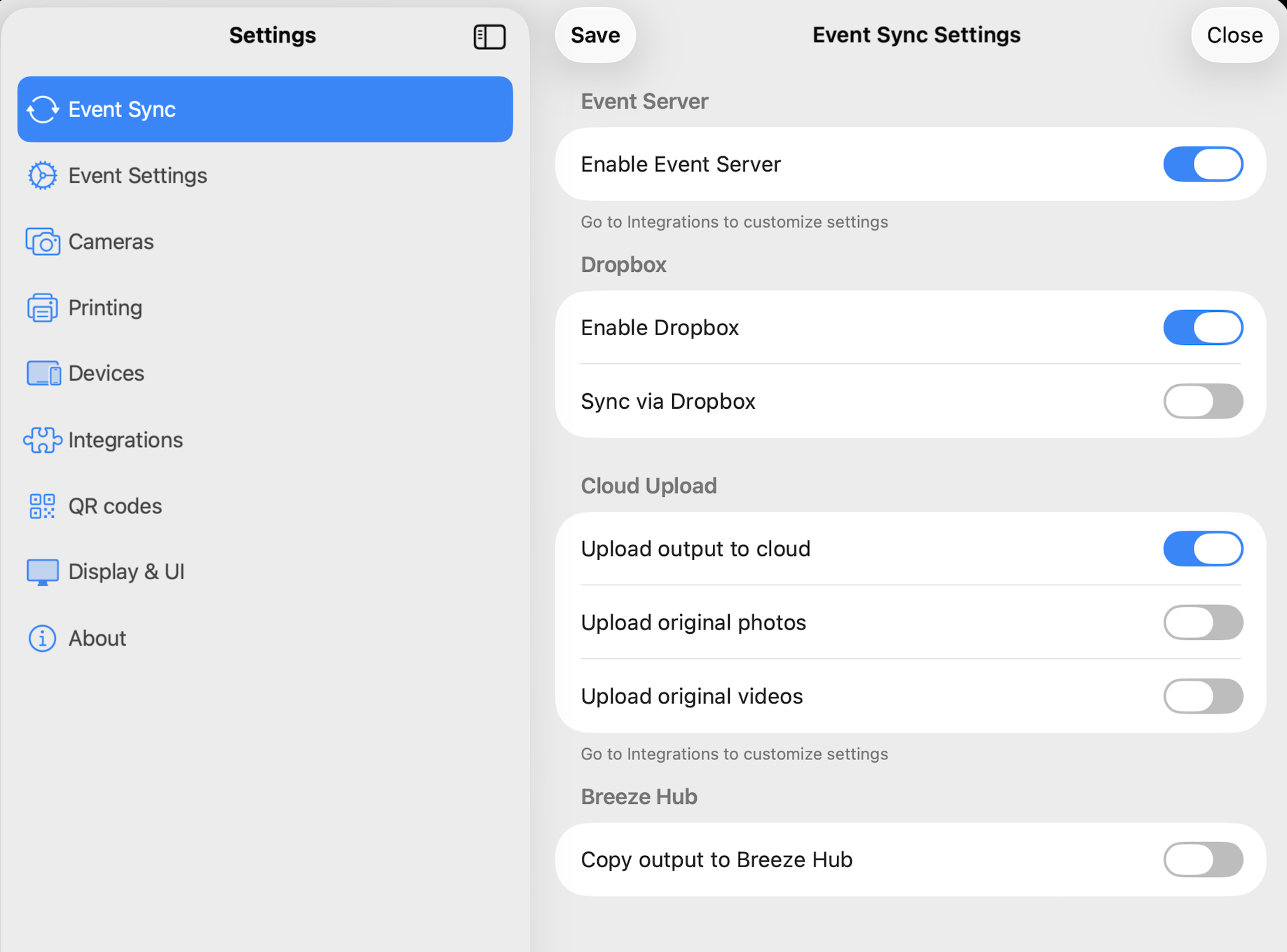Viewport: 1287px width, 952px height.
Task: Click the About info icon
Action: pos(43,639)
